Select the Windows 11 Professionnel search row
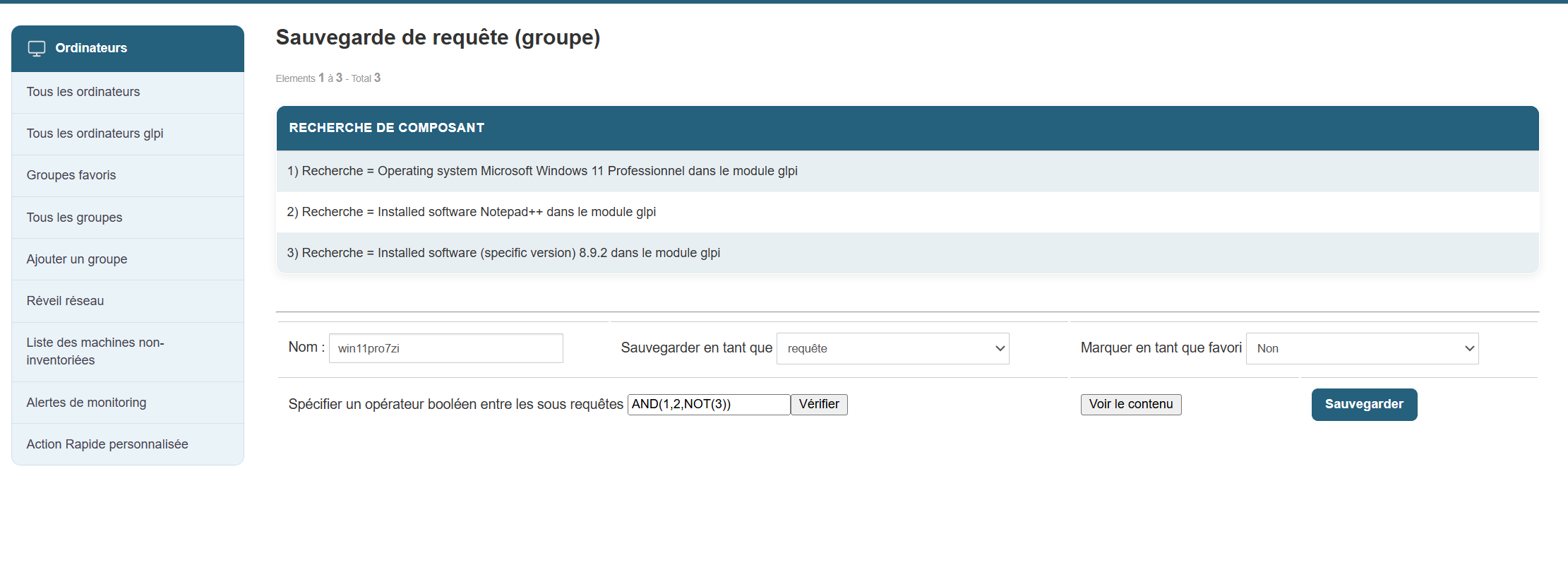Viewport: 1568px width, 570px height. [x=542, y=171]
